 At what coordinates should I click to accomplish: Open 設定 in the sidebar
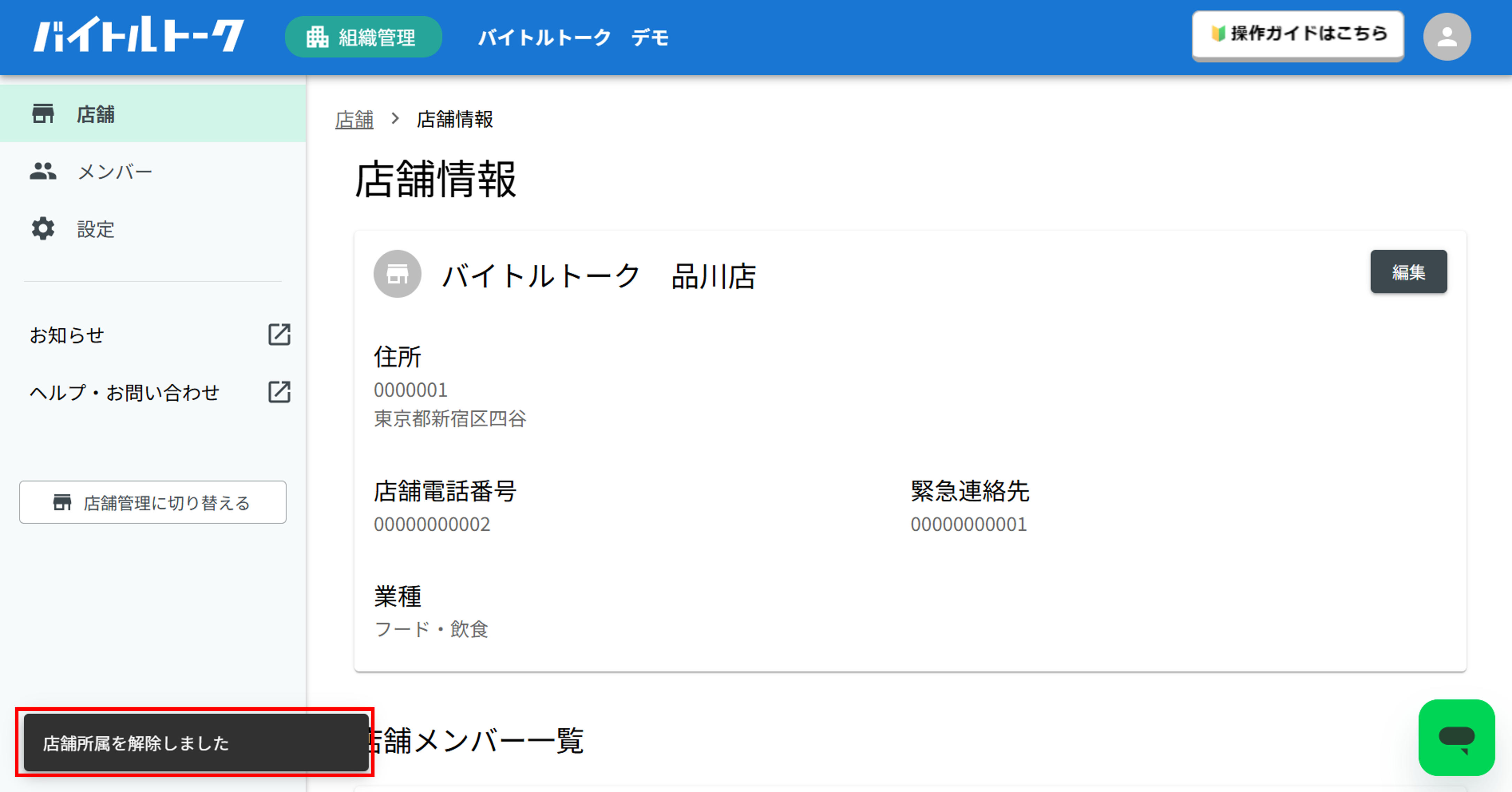point(153,229)
